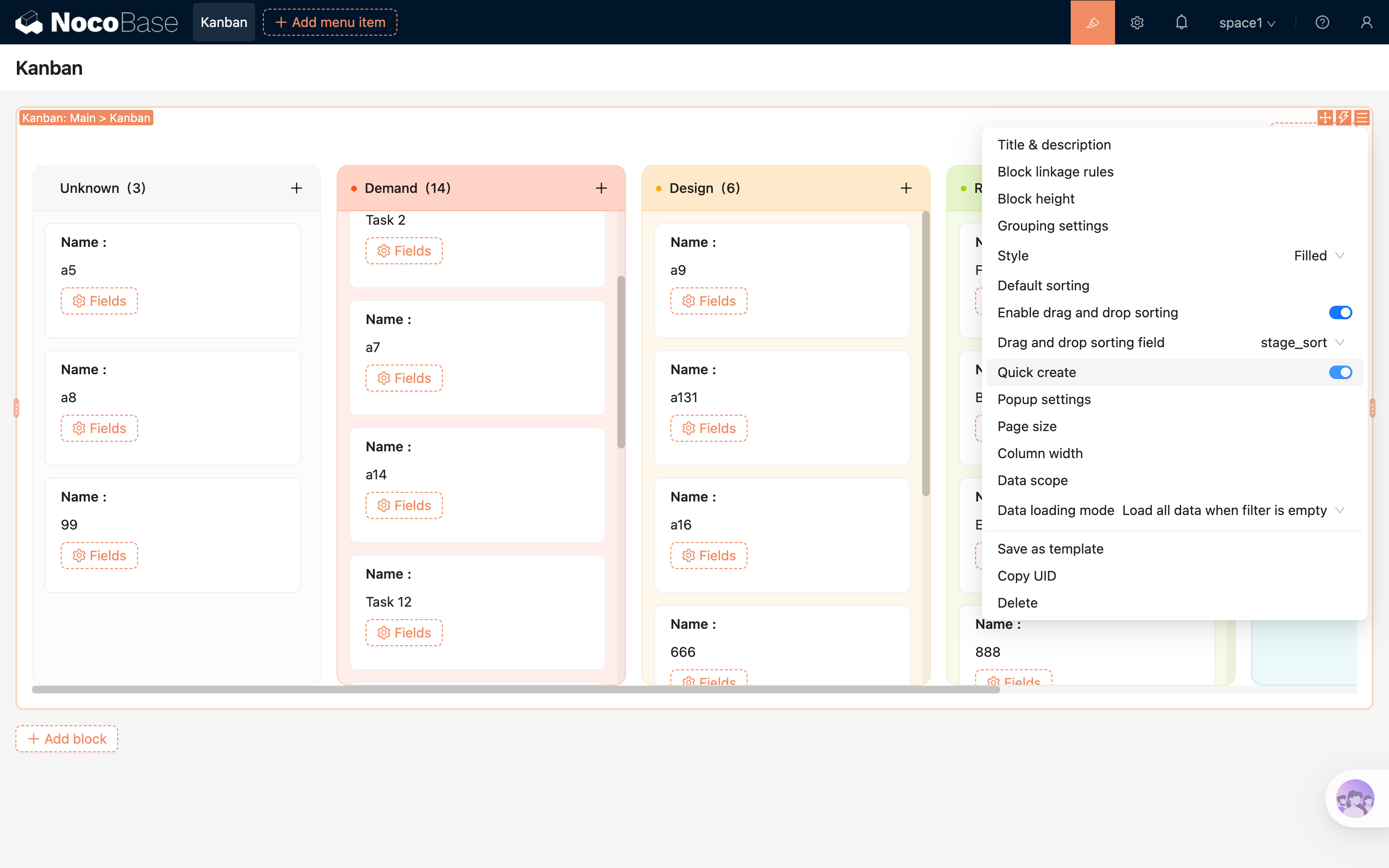Click the Add block button
The width and height of the screenshot is (1389, 868).
click(x=67, y=739)
